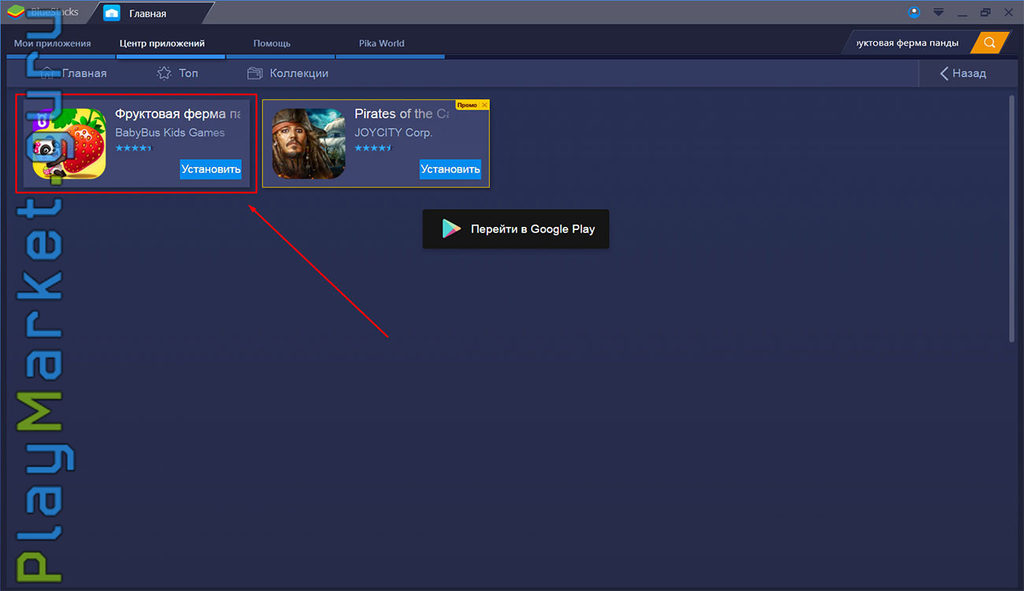
Task: Open the account profile icon in title bar
Action: [x=914, y=12]
